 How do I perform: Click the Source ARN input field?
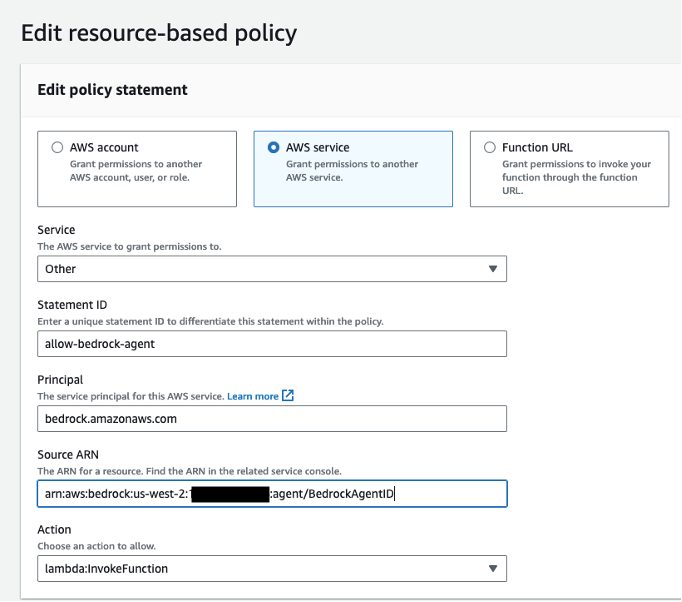[x=272, y=494]
